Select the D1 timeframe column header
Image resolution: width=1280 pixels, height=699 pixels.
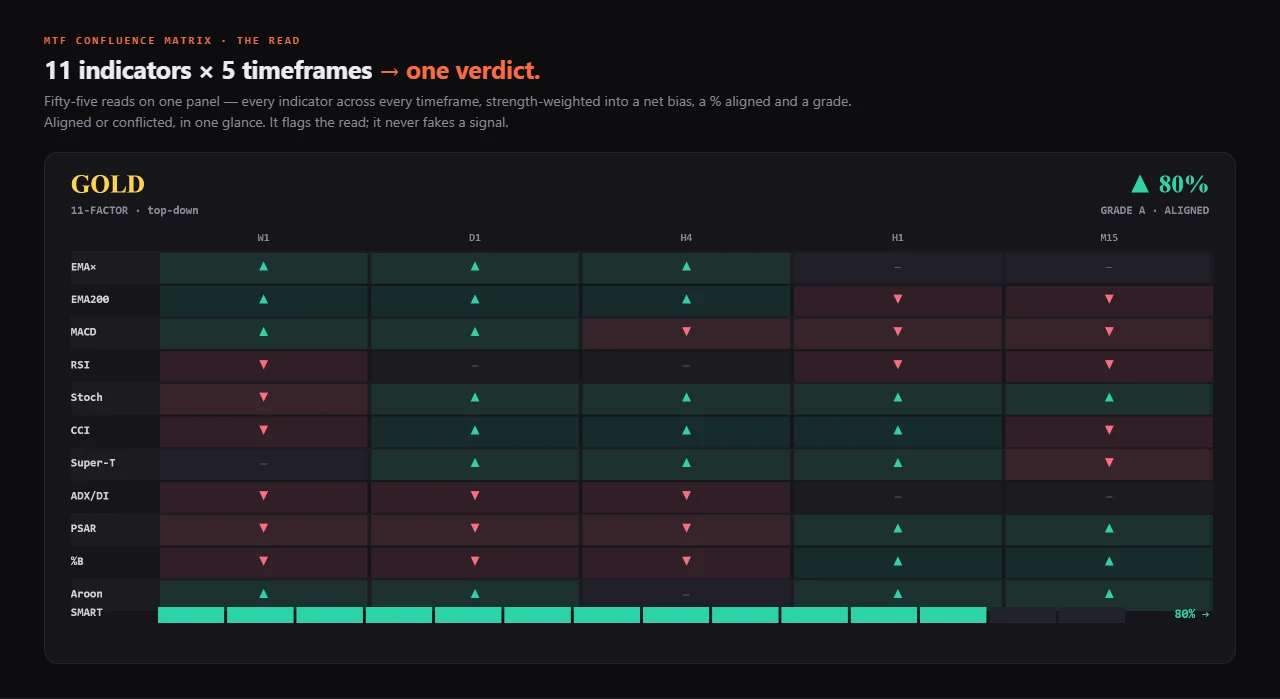[x=475, y=238]
